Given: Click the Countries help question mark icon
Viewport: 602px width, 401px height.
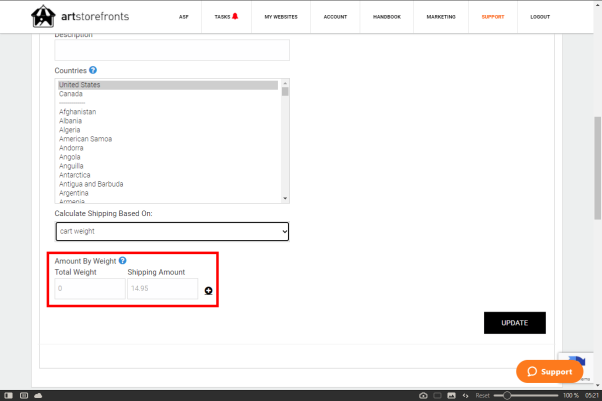Looking at the screenshot, I should pos(93,71).
